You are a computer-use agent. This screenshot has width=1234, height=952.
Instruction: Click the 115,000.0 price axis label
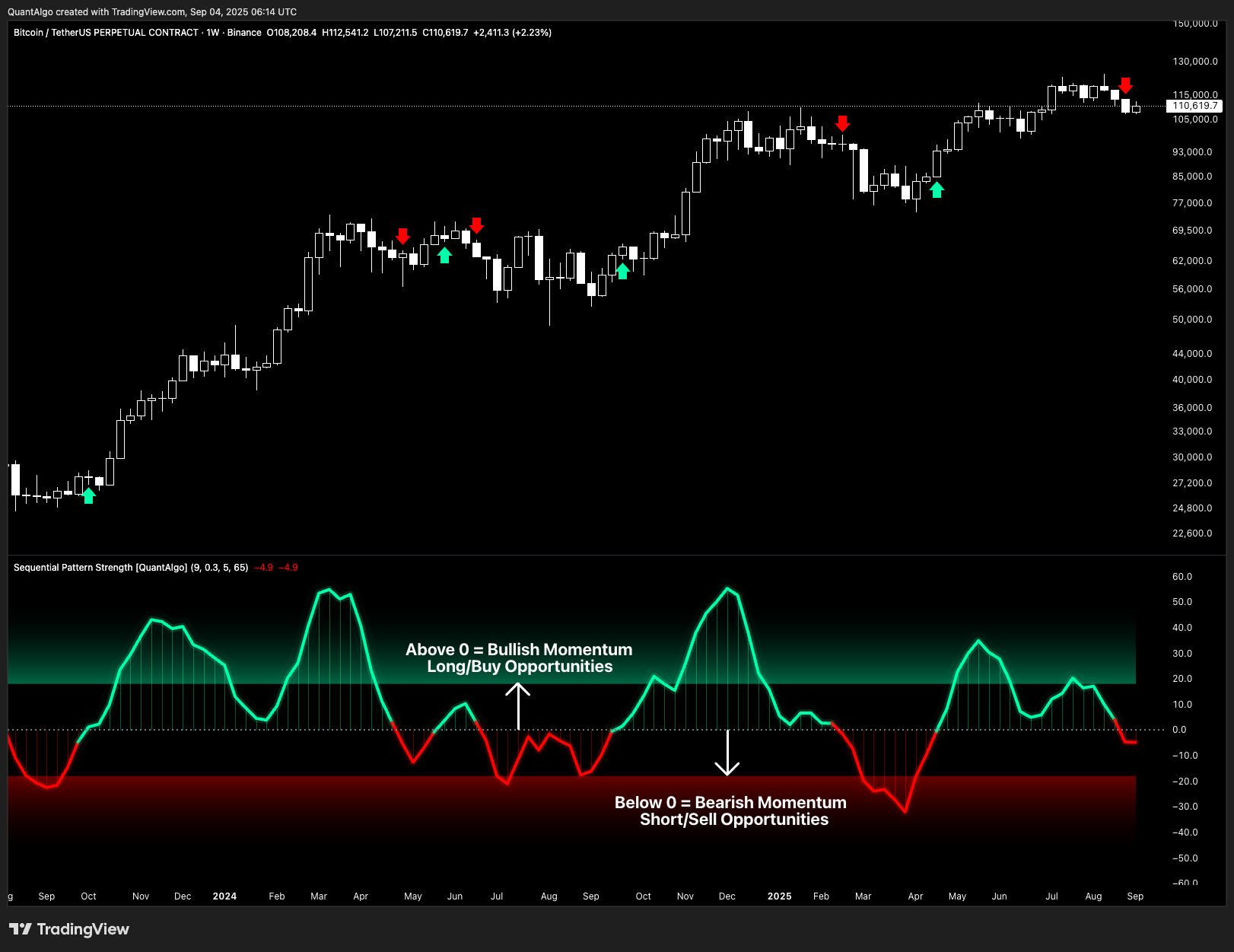[x=1195, y=95]
